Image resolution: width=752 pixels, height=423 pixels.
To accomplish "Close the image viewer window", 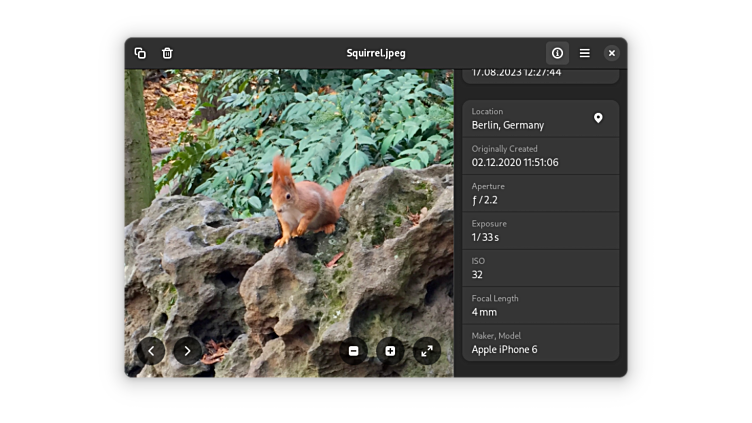I will pos(611,53).
